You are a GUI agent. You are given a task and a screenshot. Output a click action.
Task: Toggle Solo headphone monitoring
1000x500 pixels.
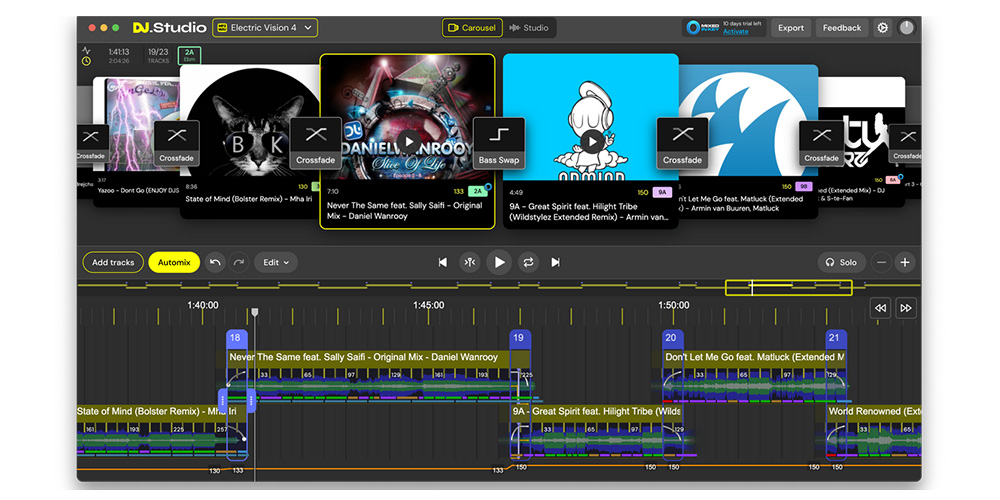pos(840,262)
